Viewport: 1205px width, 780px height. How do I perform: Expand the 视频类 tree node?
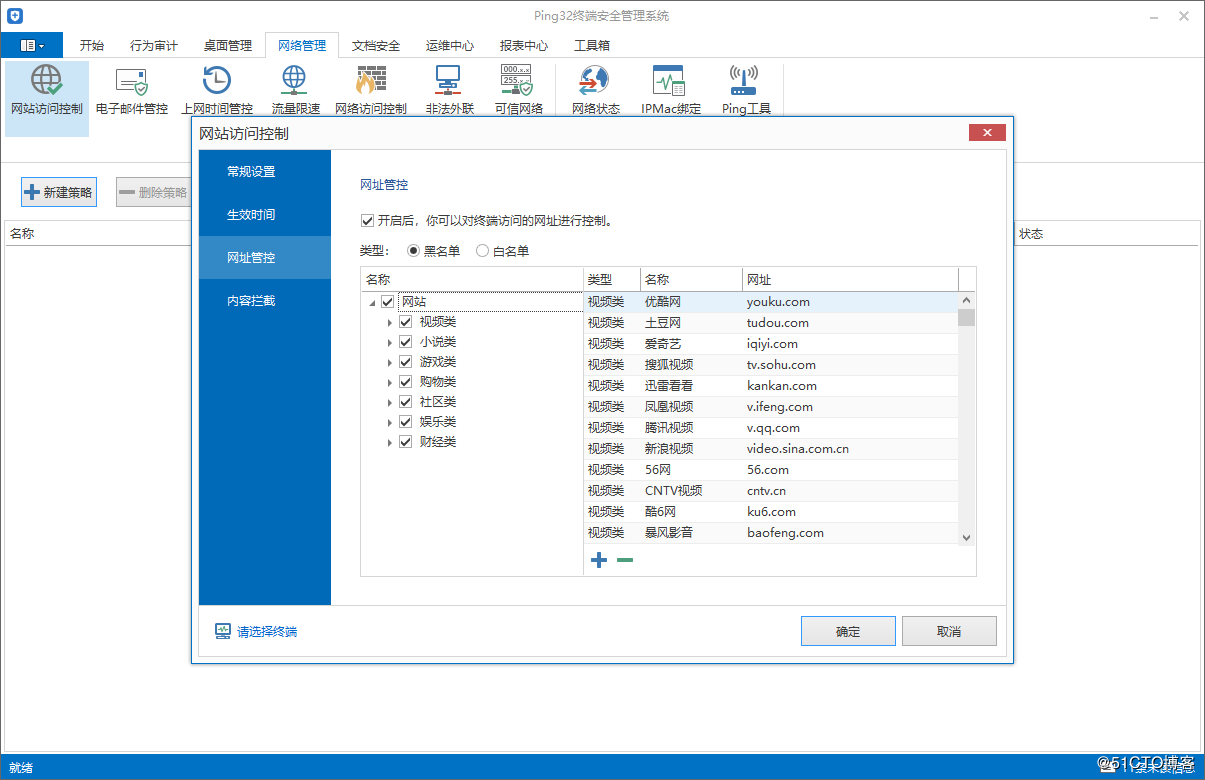coord(390,322)
